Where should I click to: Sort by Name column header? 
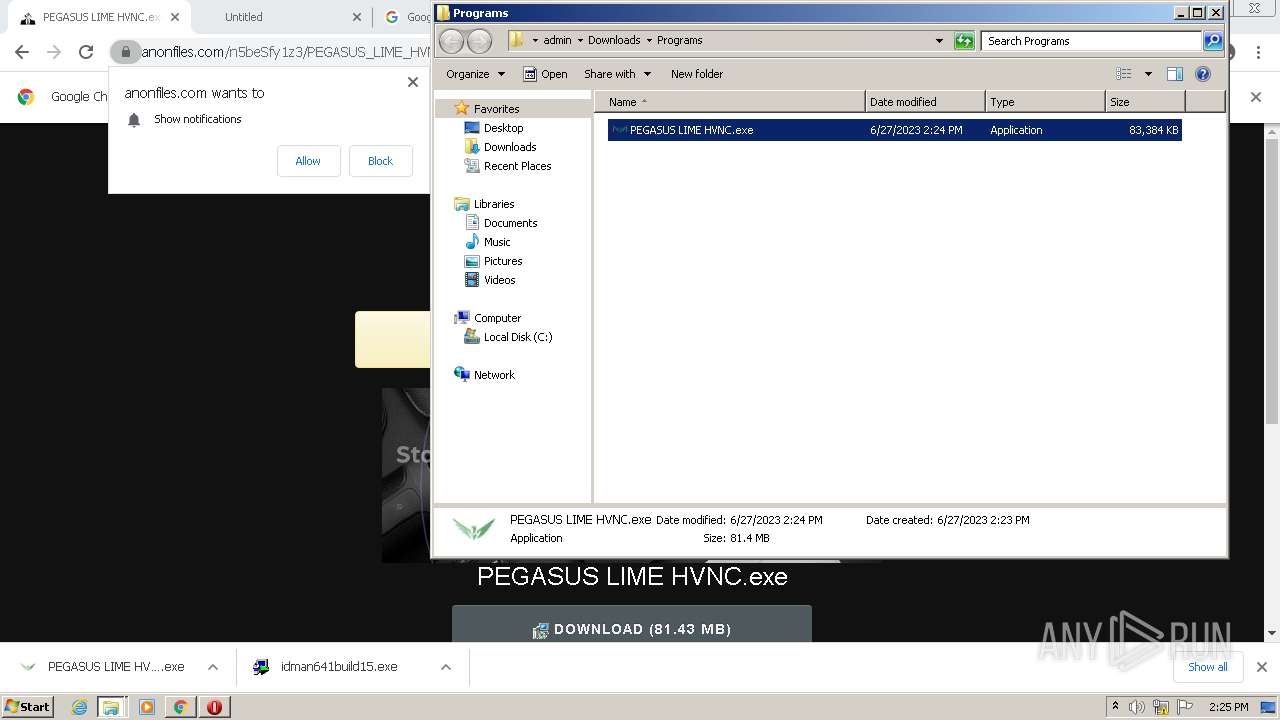click(730, 102)
